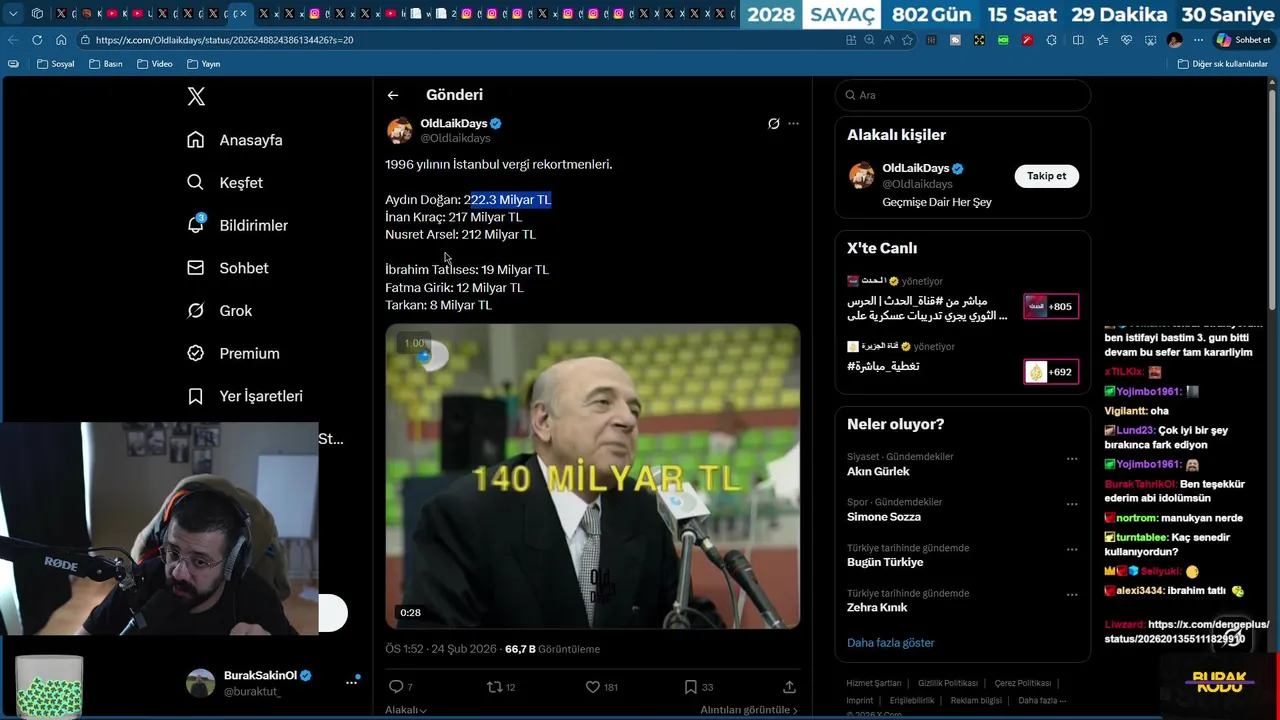
Task: Open the browser extensions puzzle icon
Action: [x=1052, y=40]
